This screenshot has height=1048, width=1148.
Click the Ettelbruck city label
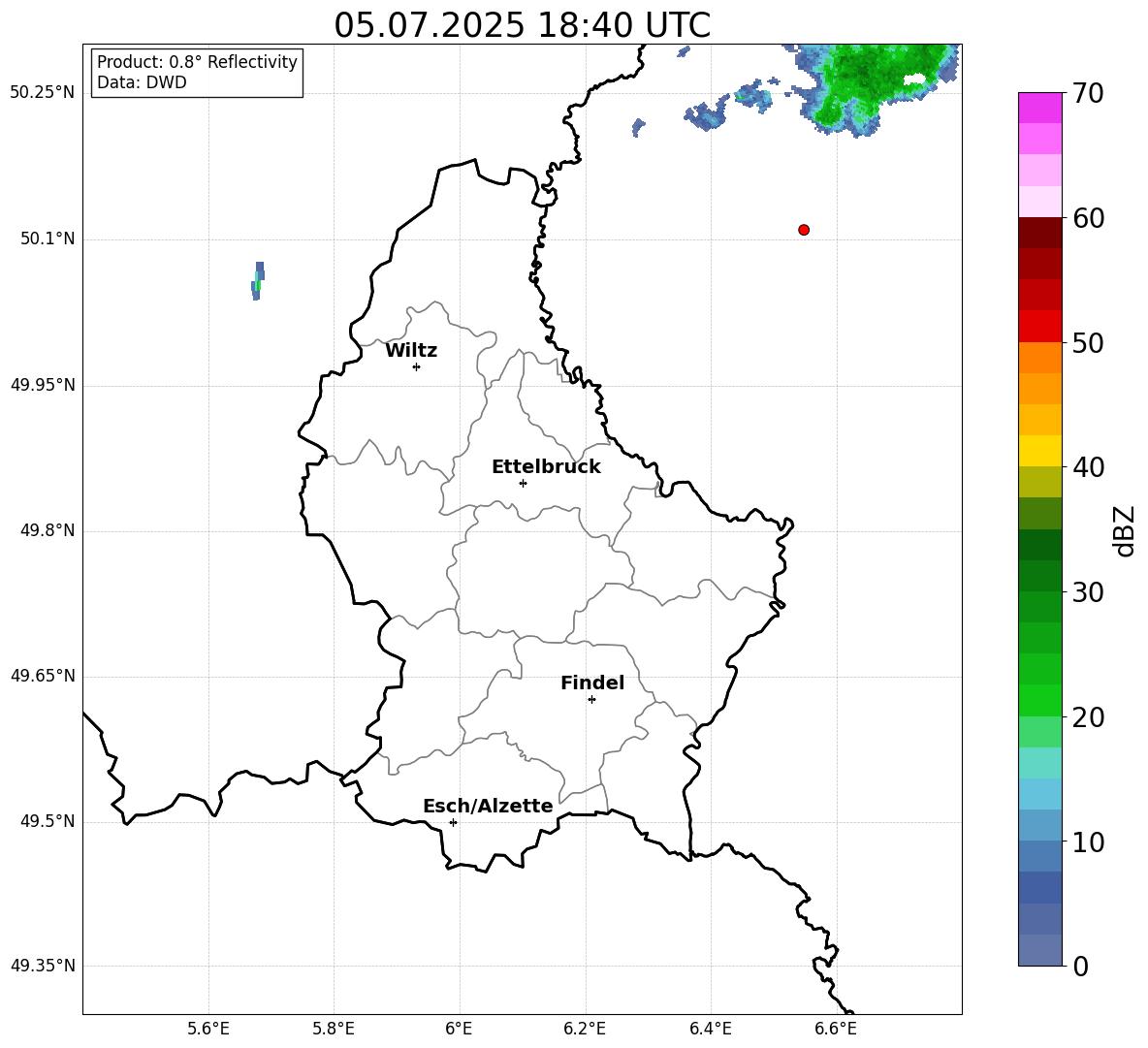tap(546, 467)
